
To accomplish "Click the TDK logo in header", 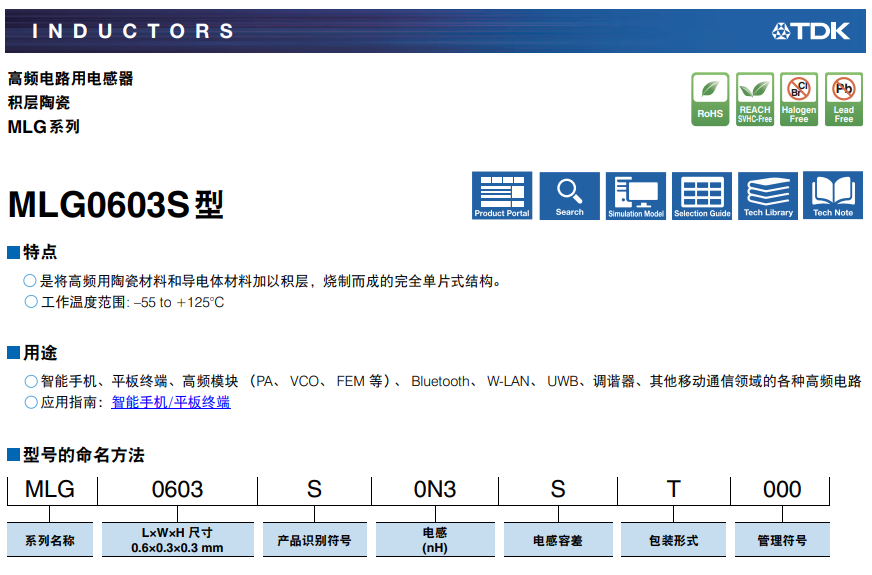I will click(811, 31).
